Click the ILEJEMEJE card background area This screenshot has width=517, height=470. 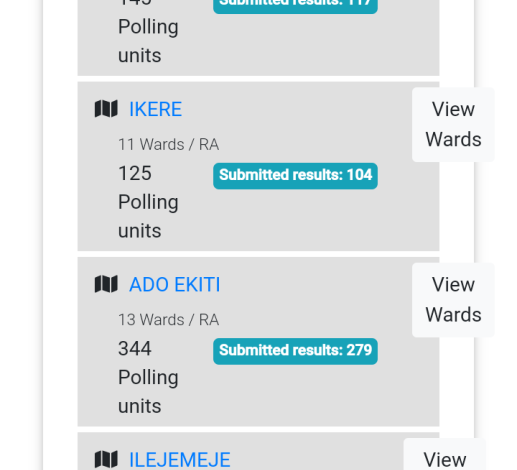[x=258, y=451]
